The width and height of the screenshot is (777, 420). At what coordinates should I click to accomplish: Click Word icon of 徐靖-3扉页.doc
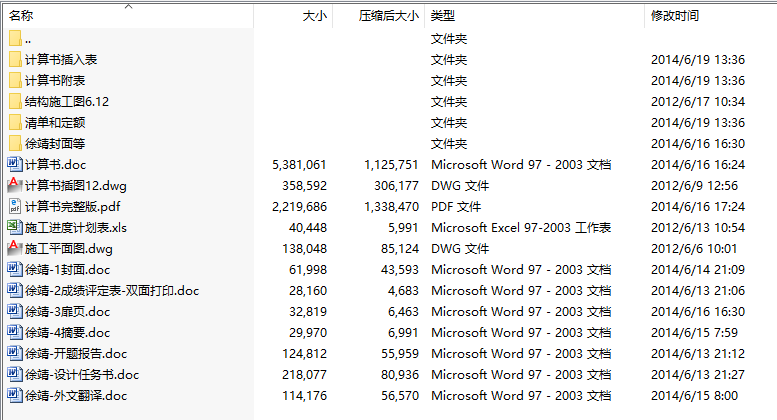coord(15,311)
